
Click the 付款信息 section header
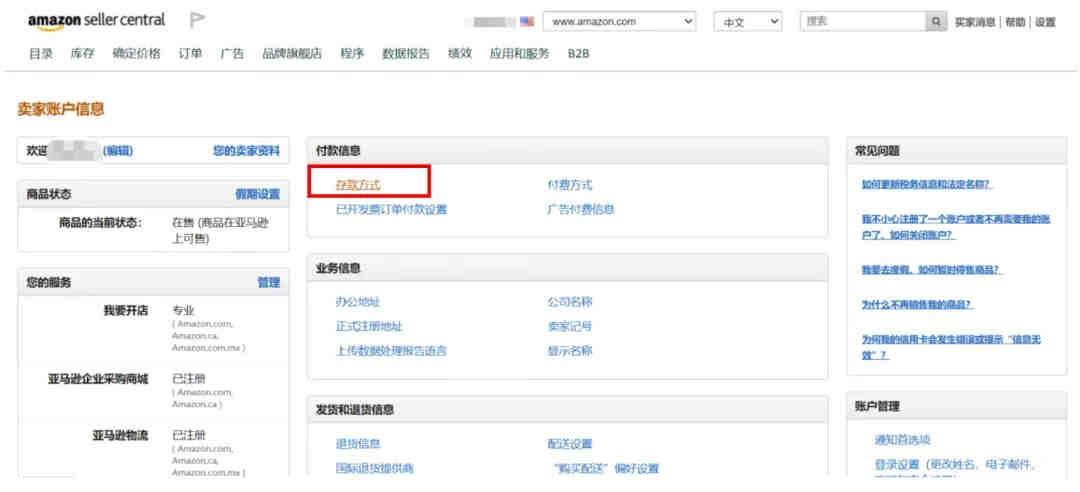click(338, 150)
